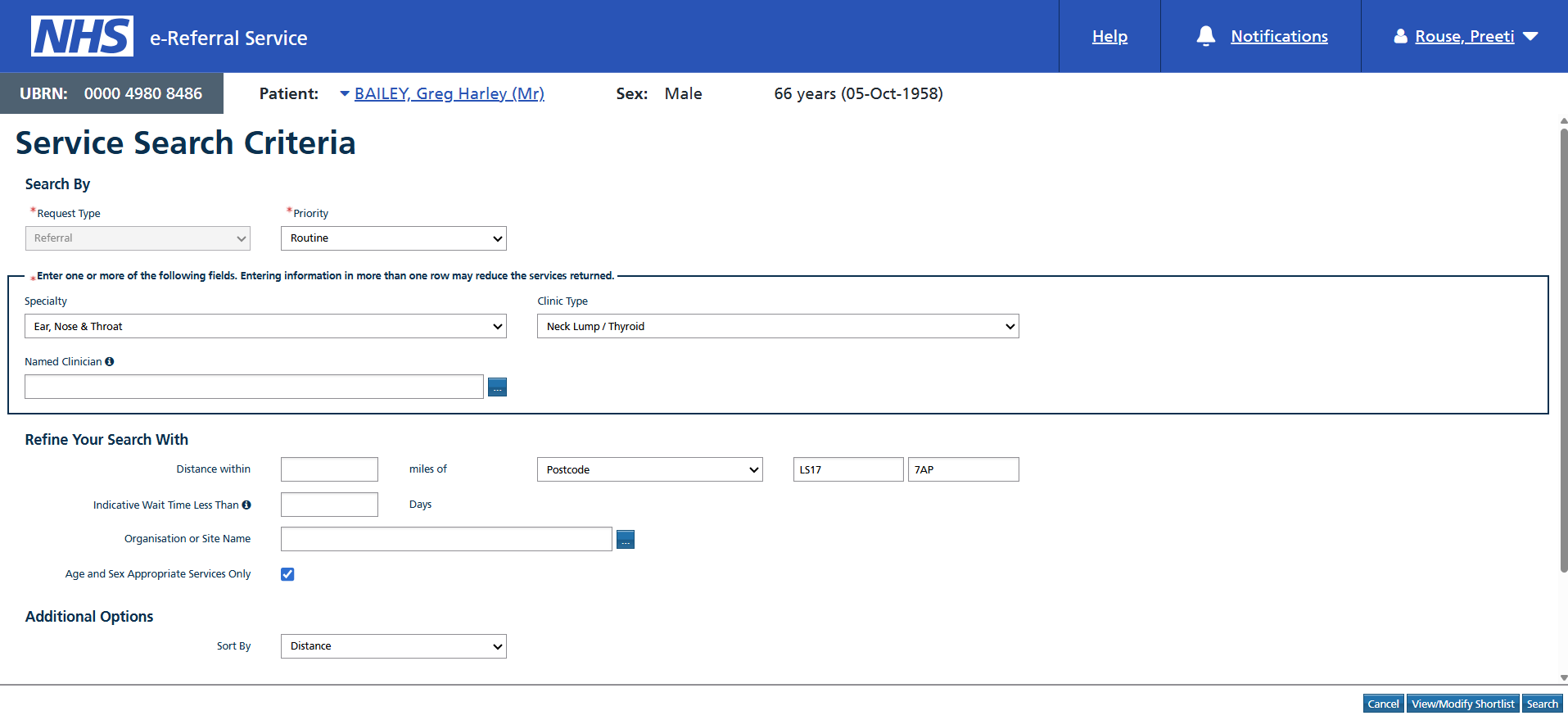Click the scrollbar down arrow
This screenshot has width=1568, height=720.
pos(1563,678)
